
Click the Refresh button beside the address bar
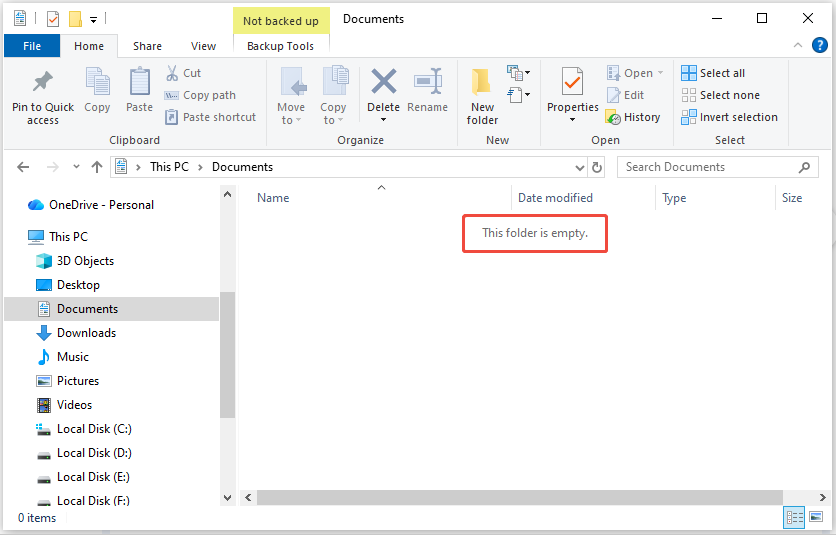tap(598, 167)
